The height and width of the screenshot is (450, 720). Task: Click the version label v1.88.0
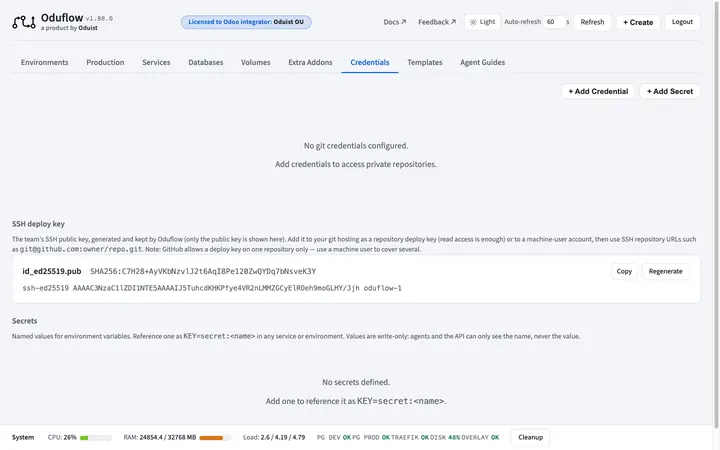pos(99,19)
